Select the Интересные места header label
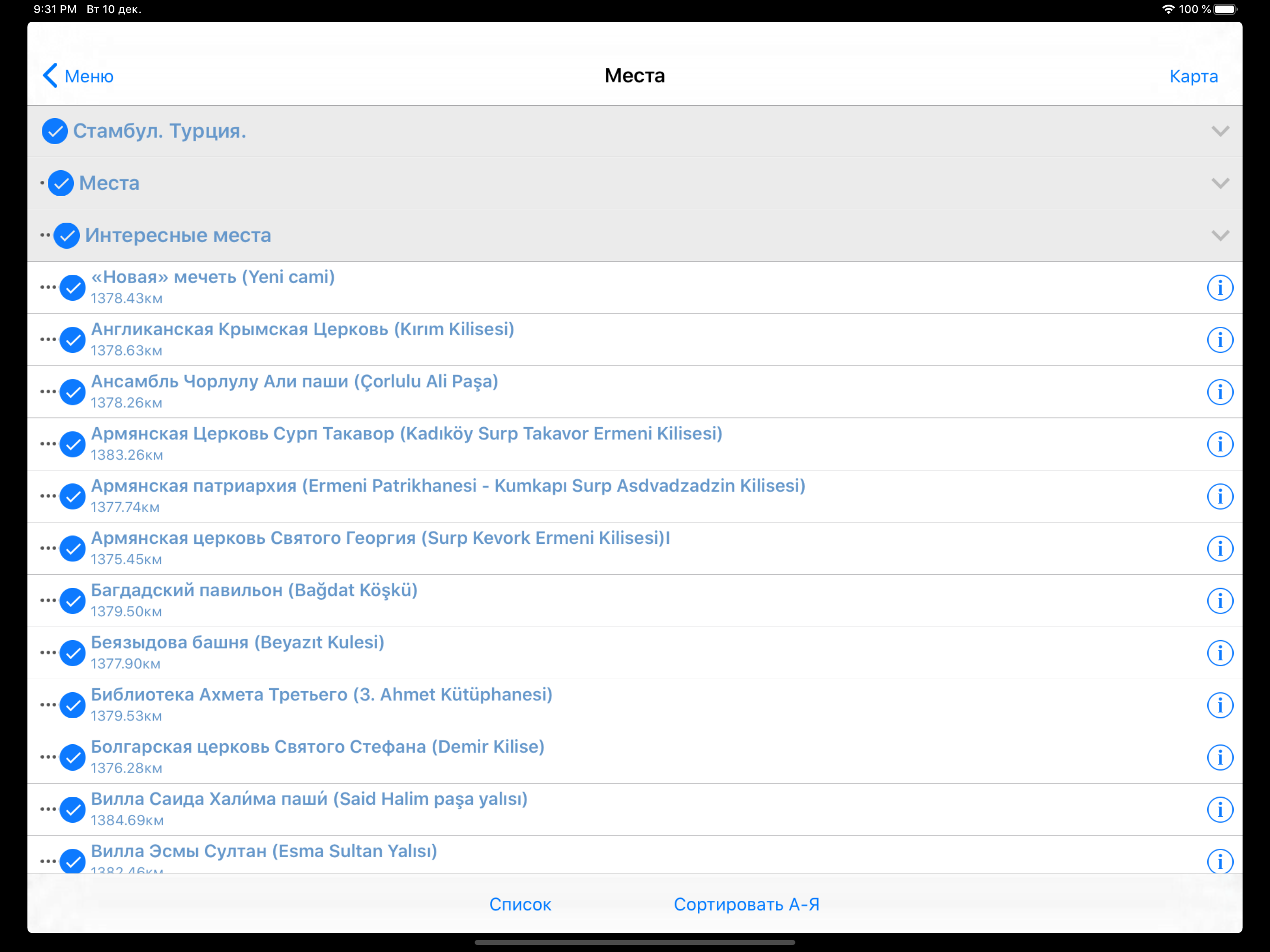The image size is (1270, 952). click(x=178, y=236)
